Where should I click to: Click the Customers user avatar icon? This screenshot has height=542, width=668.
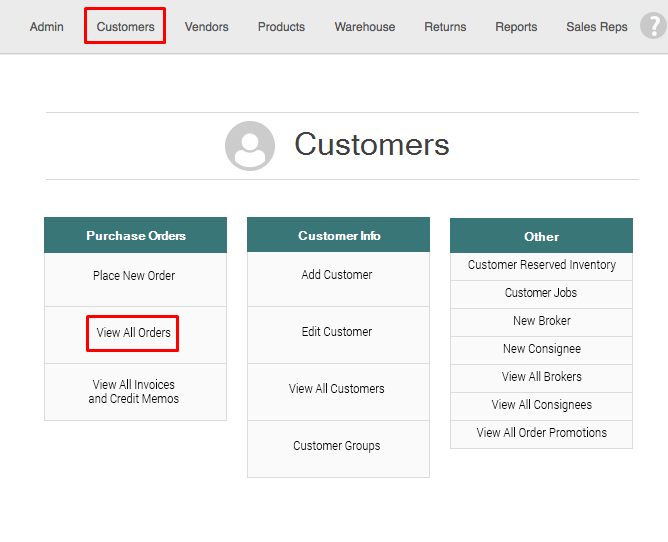250,146
